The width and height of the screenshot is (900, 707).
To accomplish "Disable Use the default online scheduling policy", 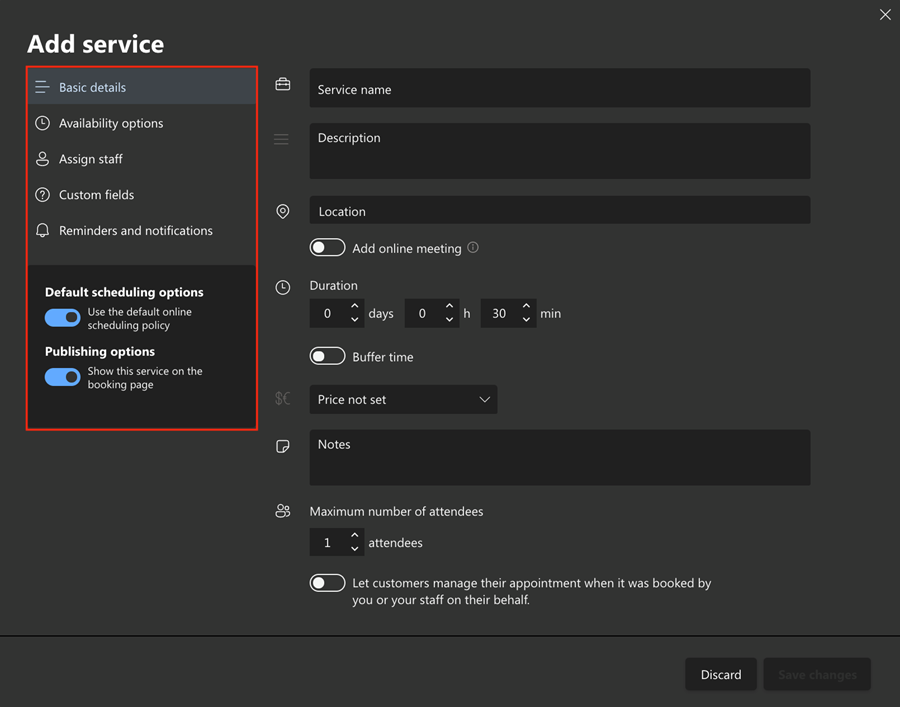I will tap(63, 317).
